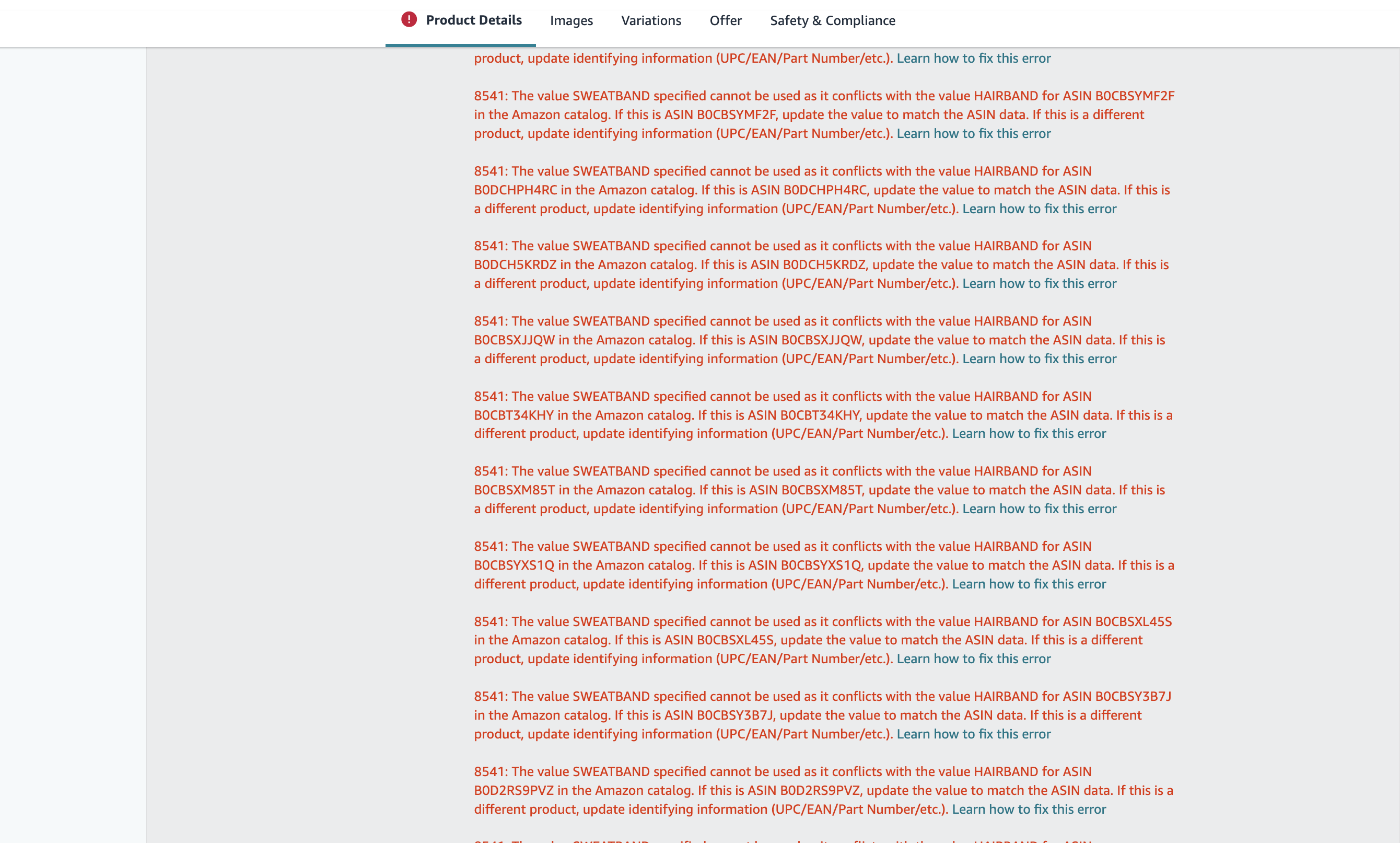Image resolution: width=1400 pixels, height=843 pixels.
Task: Switch to the Images tab
Action: [571, 20]
